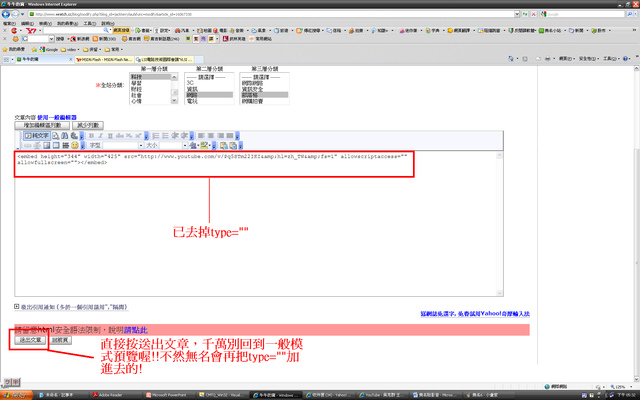This screenshot has height=400, width=640.
Task: Open the background highlight color picker
Action: 204,145
